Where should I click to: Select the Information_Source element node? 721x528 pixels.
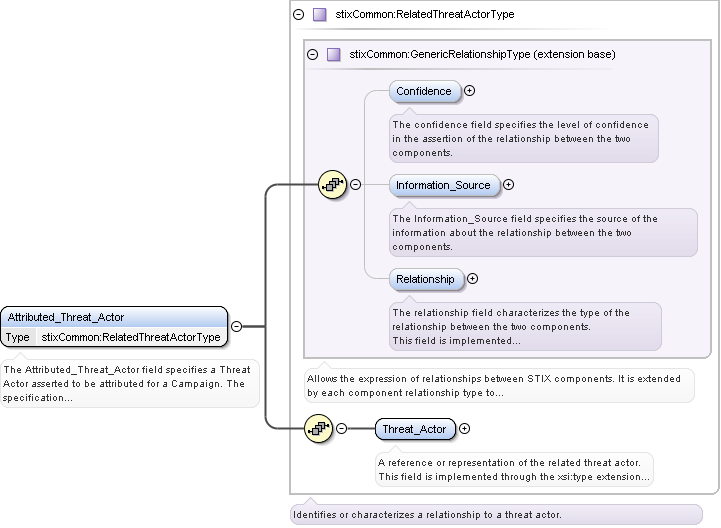pos(443,185)
